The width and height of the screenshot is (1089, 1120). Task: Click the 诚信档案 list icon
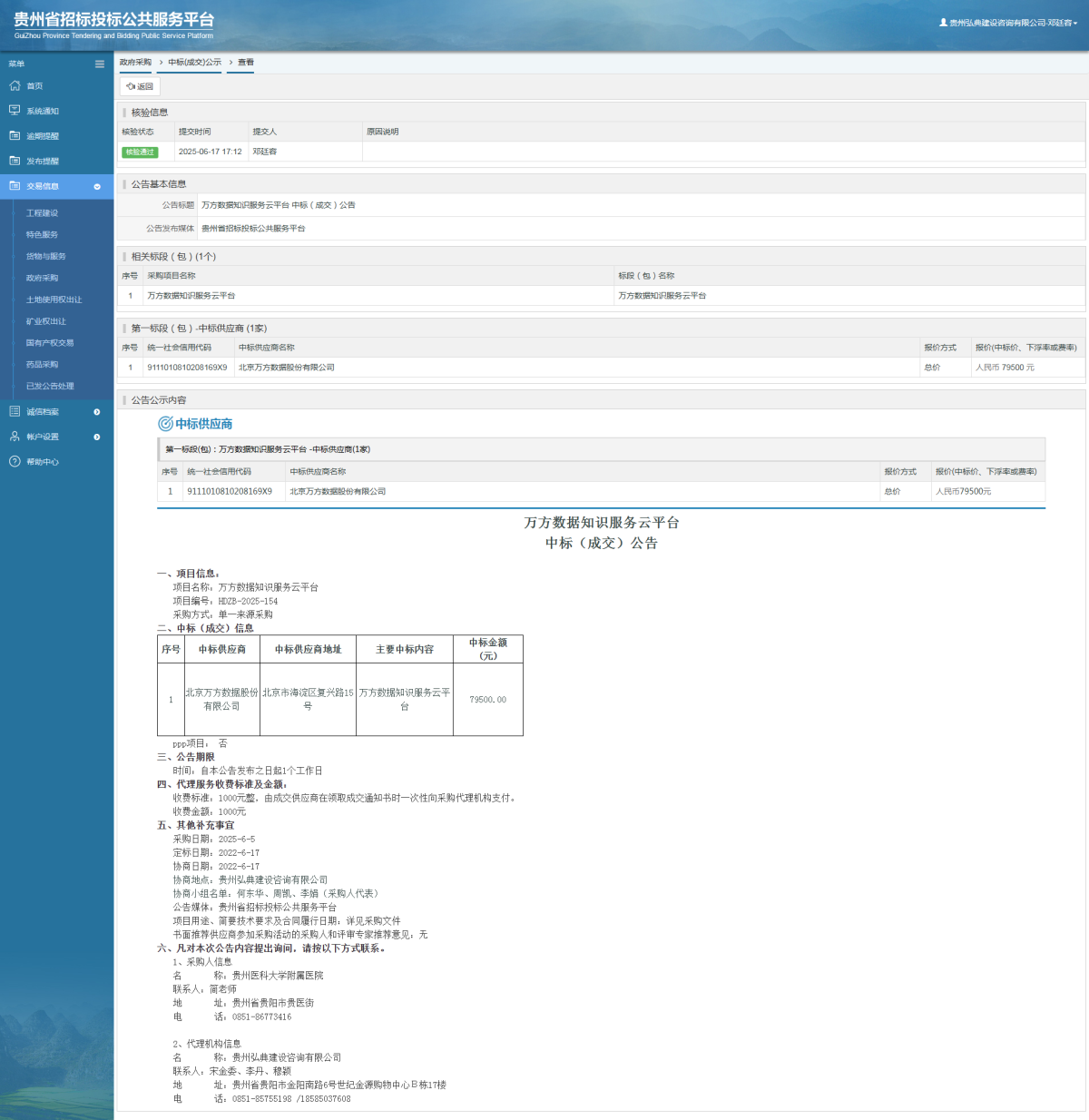(x=15, y=412)
